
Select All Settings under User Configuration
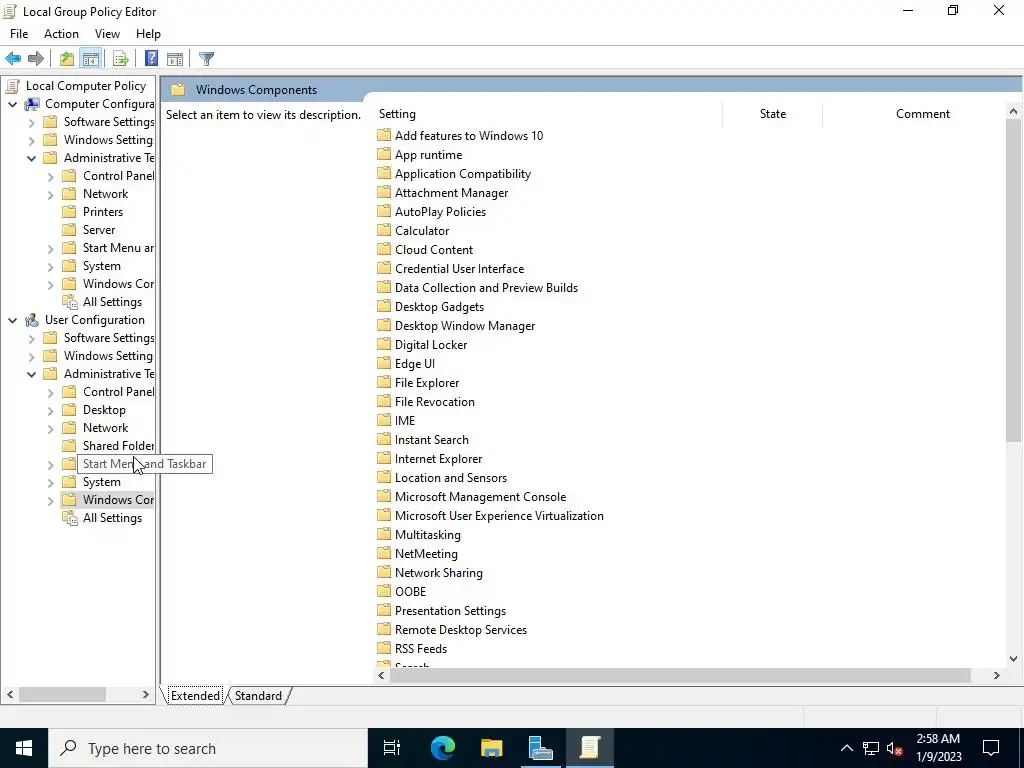pyautogui.click(x=112, y=518)
